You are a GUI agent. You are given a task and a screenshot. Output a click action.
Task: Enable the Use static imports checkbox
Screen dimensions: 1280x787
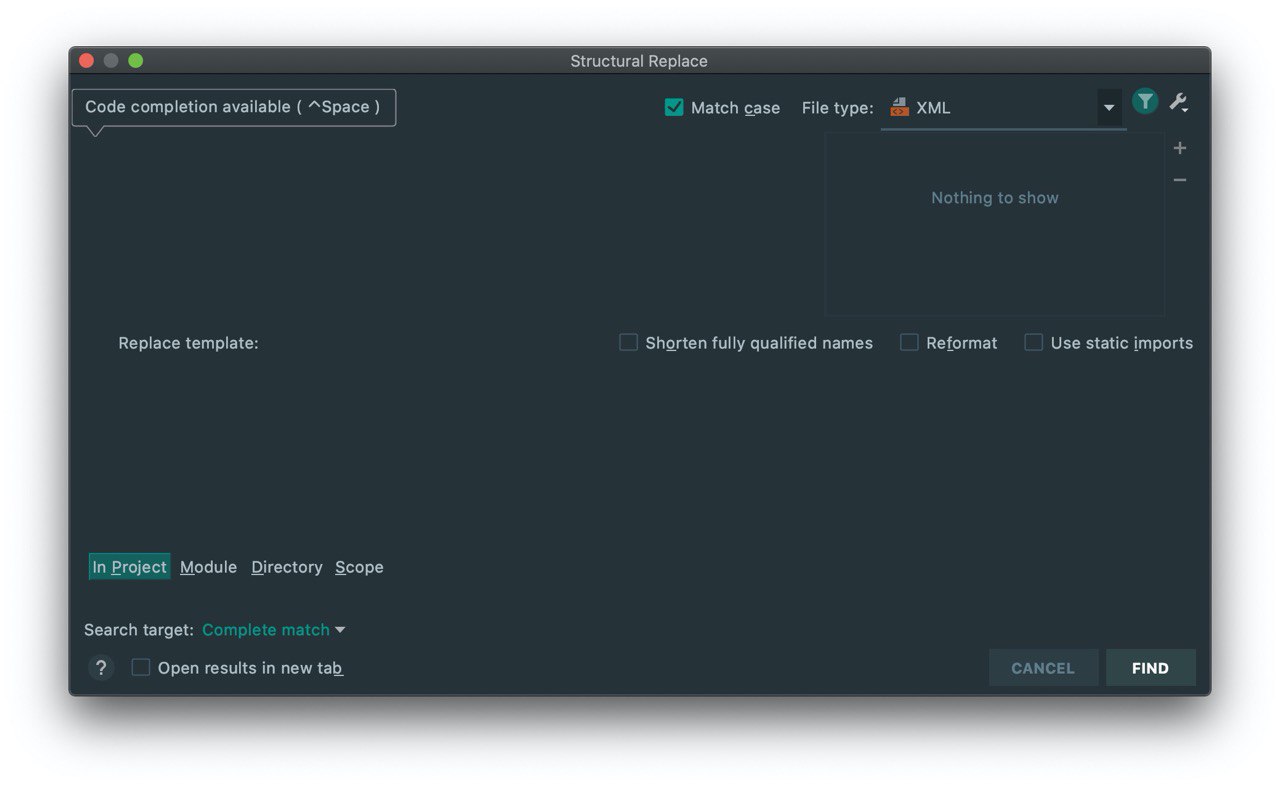(x=1033, y=342)
